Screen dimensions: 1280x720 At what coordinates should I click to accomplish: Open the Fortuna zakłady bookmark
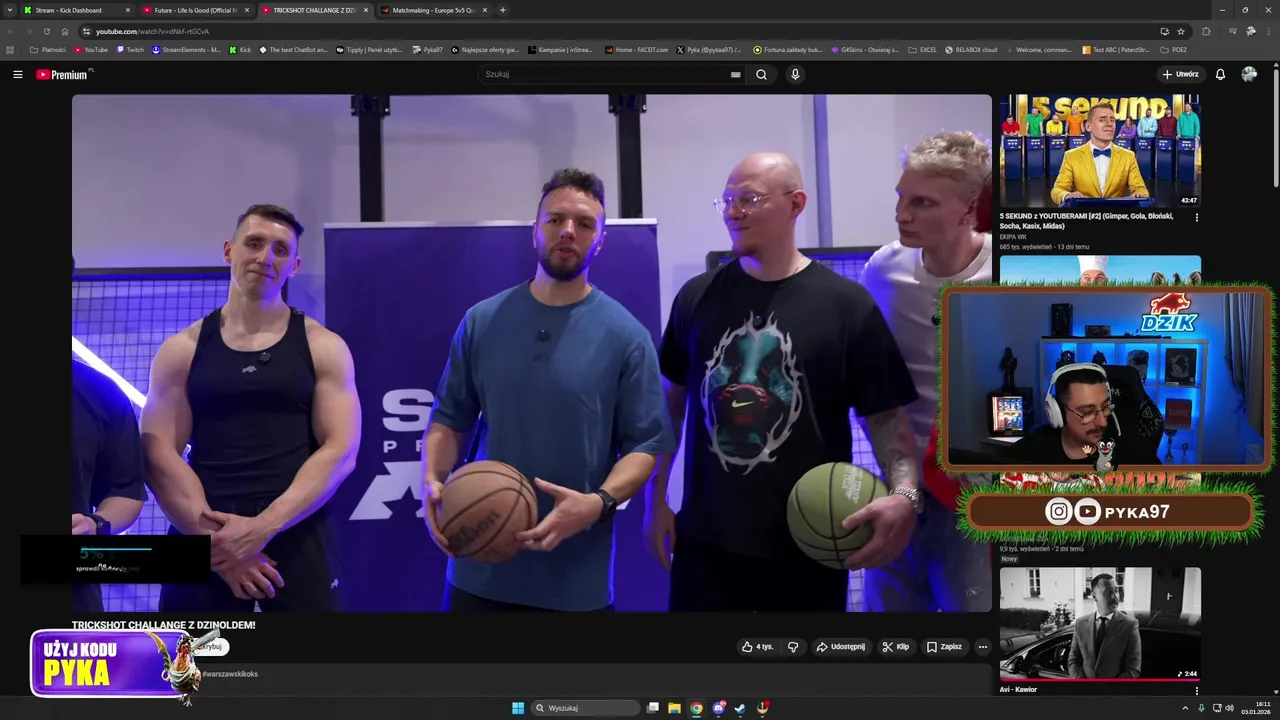click(x=788, y=49)
